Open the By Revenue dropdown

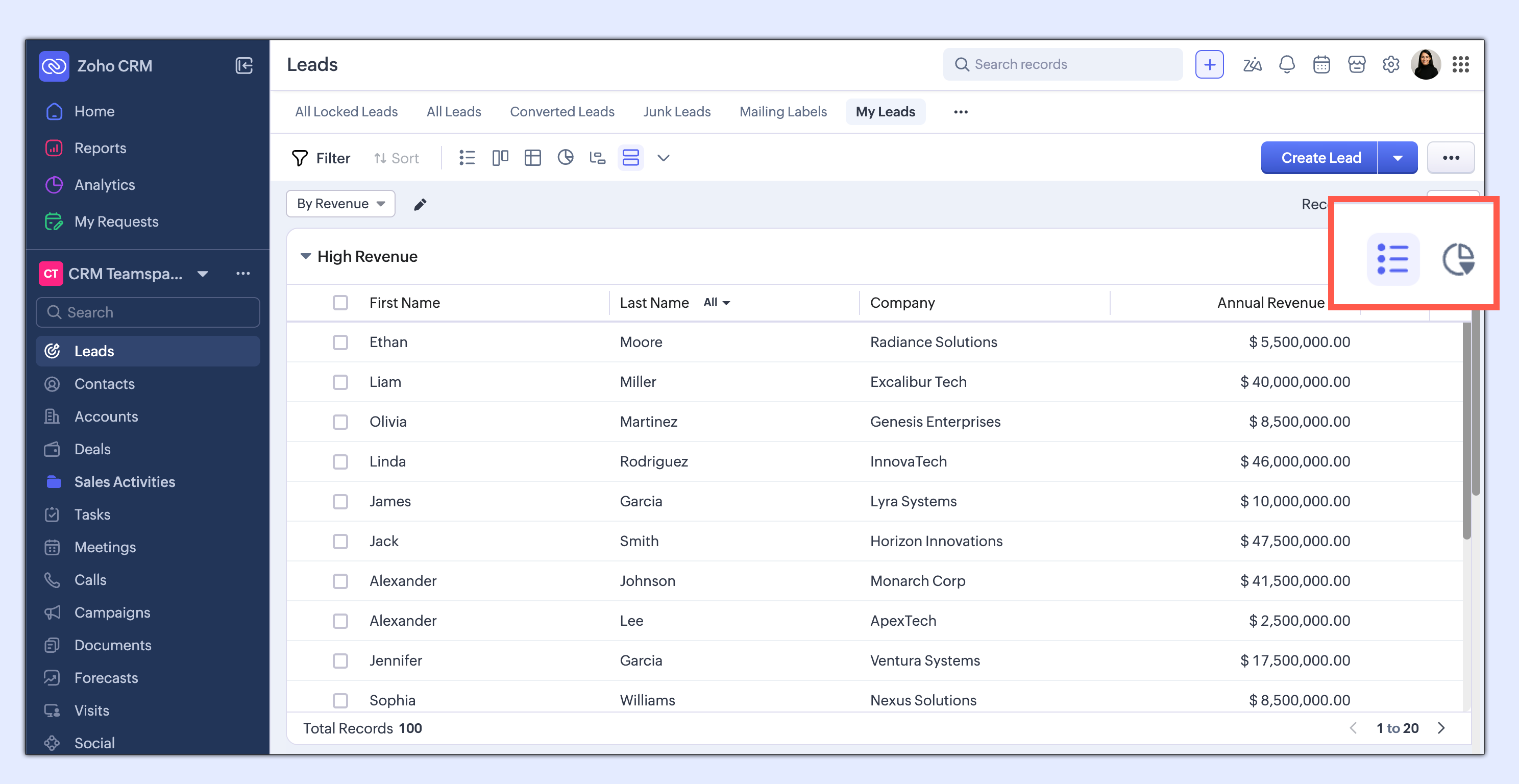[x=340, y=204]
